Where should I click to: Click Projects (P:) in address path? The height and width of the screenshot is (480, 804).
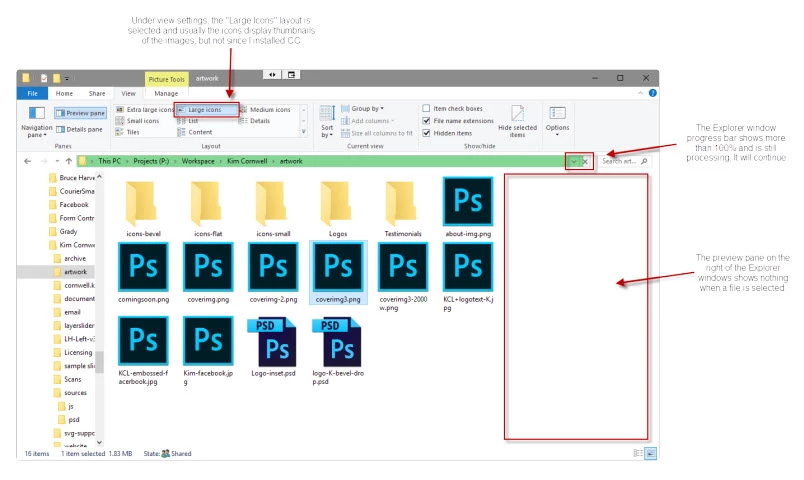tap(151, 161)
